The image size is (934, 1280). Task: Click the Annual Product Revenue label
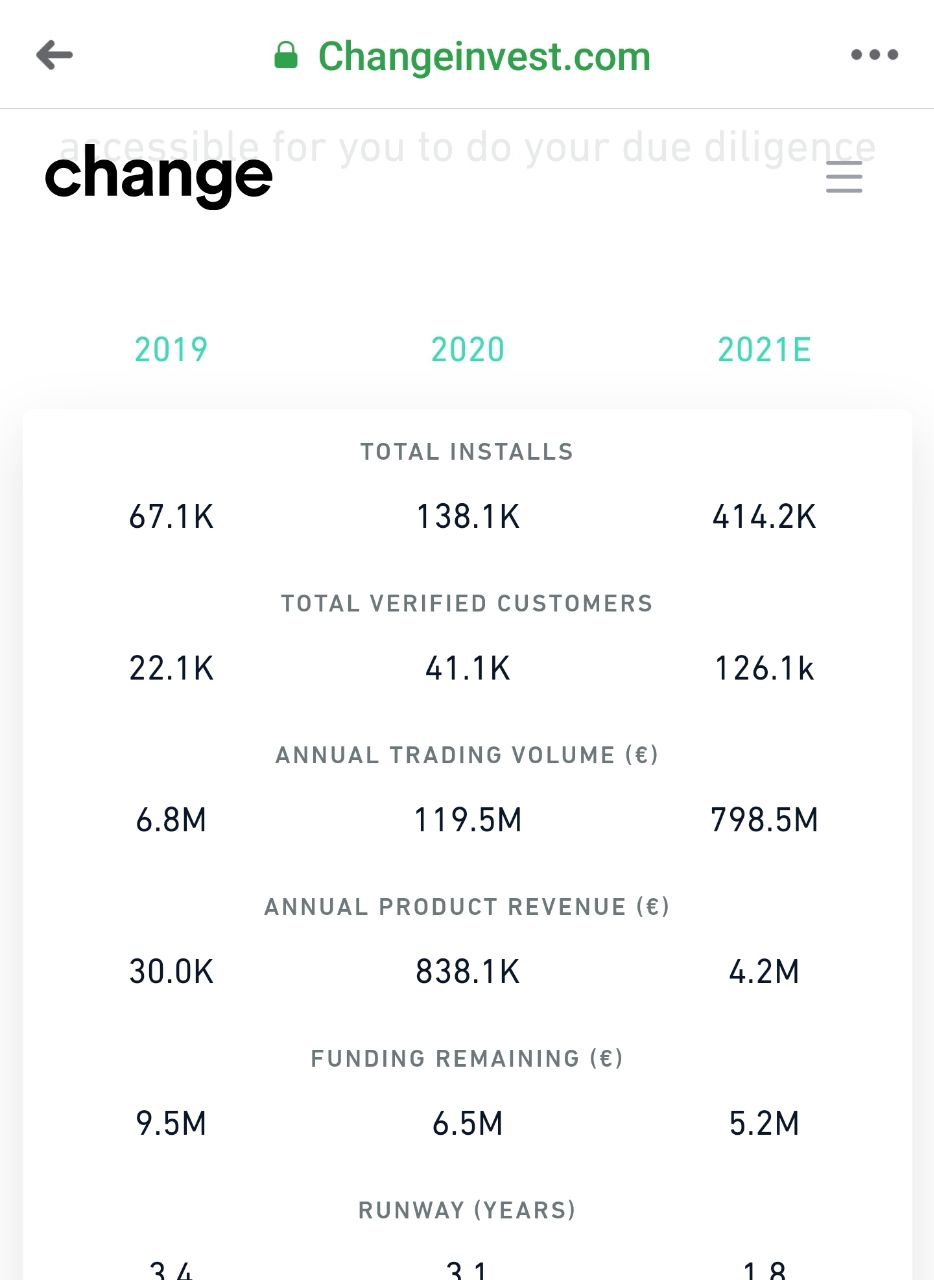click(467, 907)
